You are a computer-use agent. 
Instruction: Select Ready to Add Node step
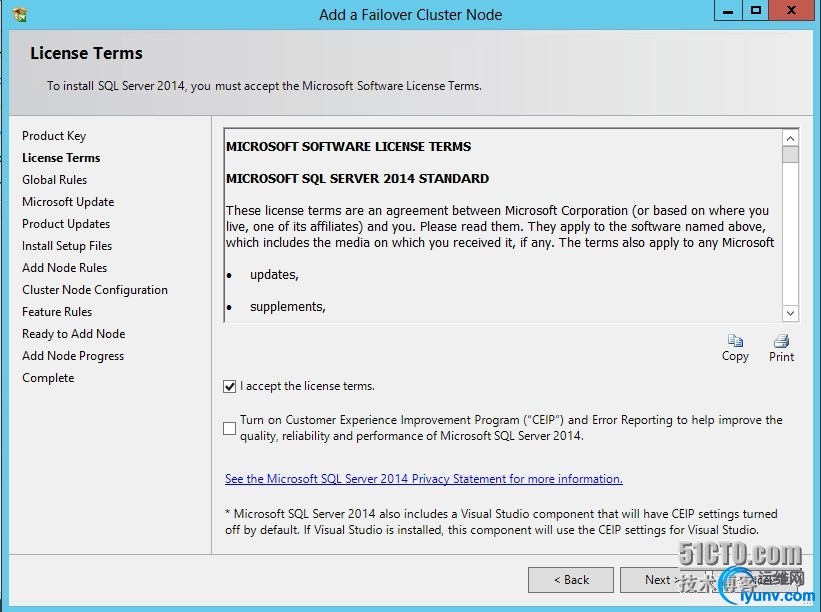click(x=73, y=333)
